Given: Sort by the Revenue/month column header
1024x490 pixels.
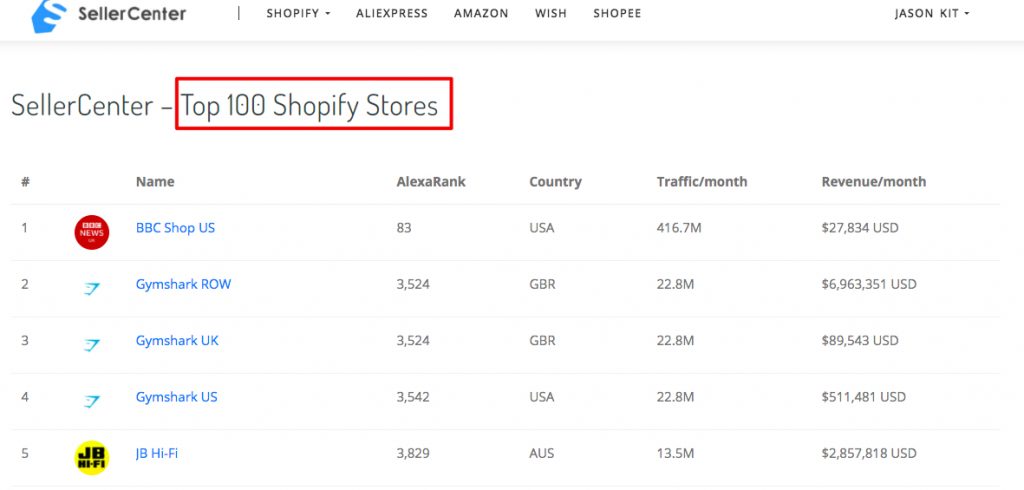Looking at the screenshot, I should (874, 182).
